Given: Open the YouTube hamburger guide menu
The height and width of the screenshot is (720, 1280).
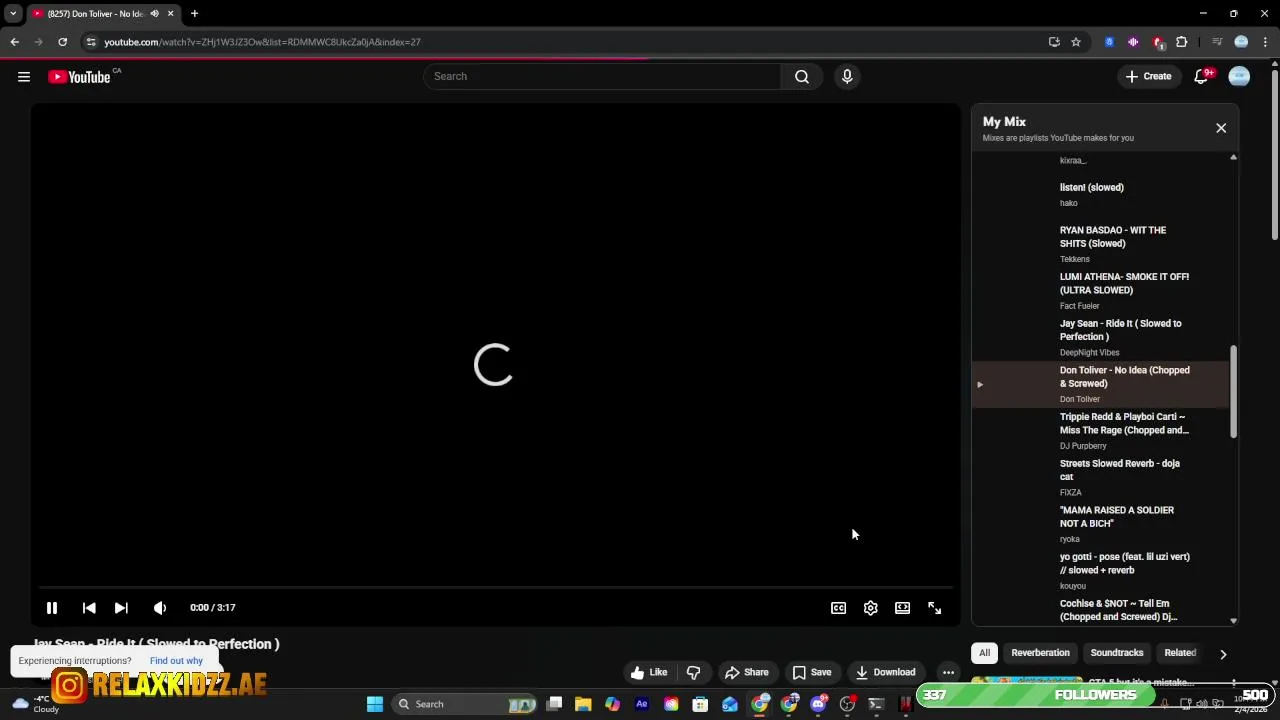Looking at the screenshot, I should [x=24, y=77].
